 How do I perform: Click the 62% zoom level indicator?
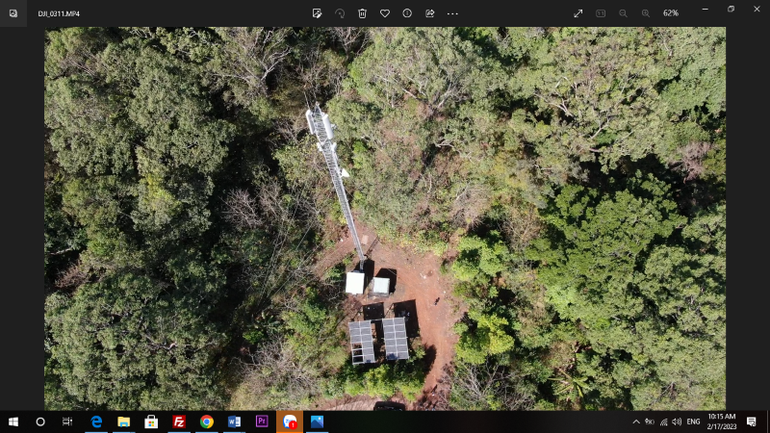click(x=671, y=13)
